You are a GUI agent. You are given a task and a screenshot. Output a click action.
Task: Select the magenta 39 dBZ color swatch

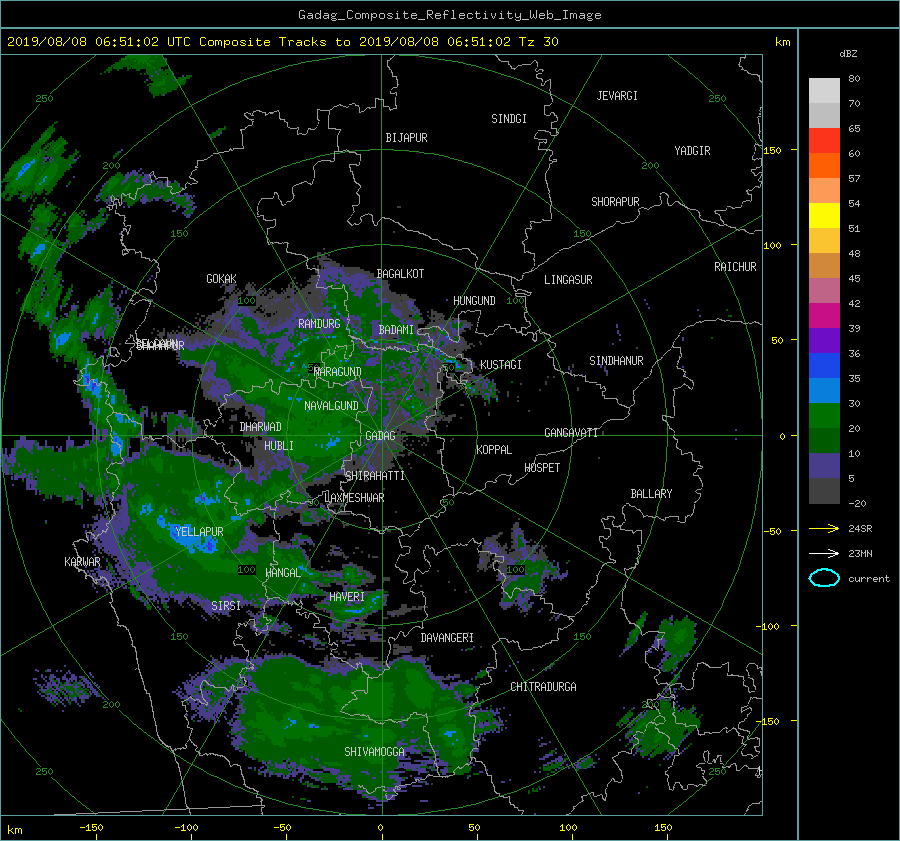click(x=824, y=316)
